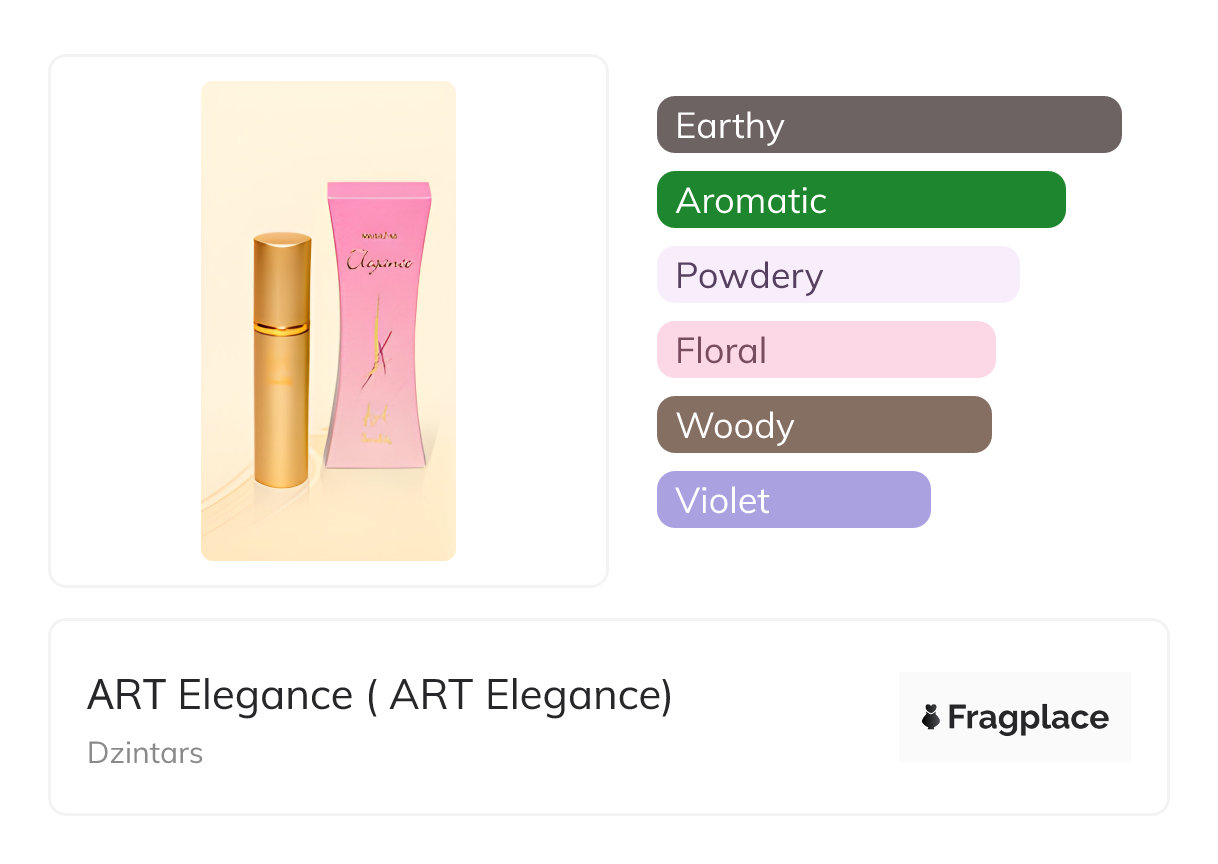Click the ART Elegance title text
The width and height of the screenshot is (1218, 864).
coord(379,695)
